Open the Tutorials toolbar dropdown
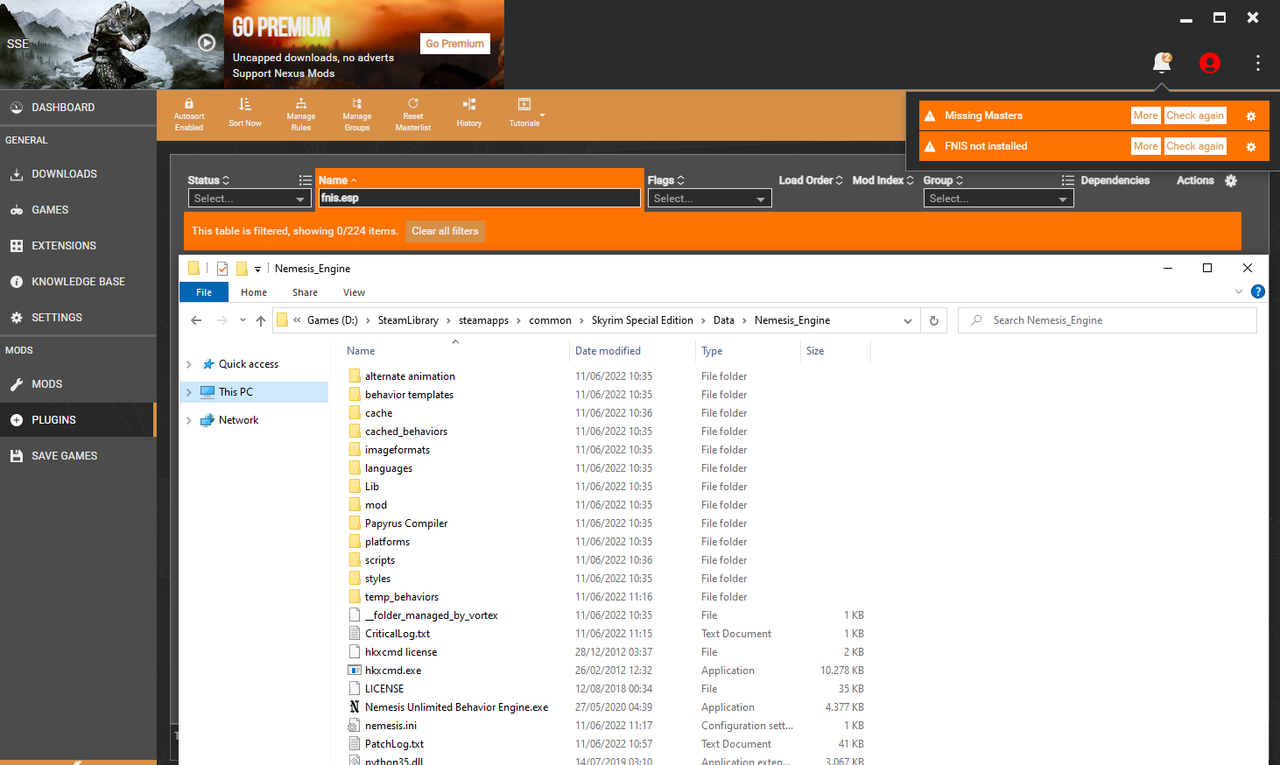Image resolution: width=1280 pixels, height=765 pixels. point(525,114)
